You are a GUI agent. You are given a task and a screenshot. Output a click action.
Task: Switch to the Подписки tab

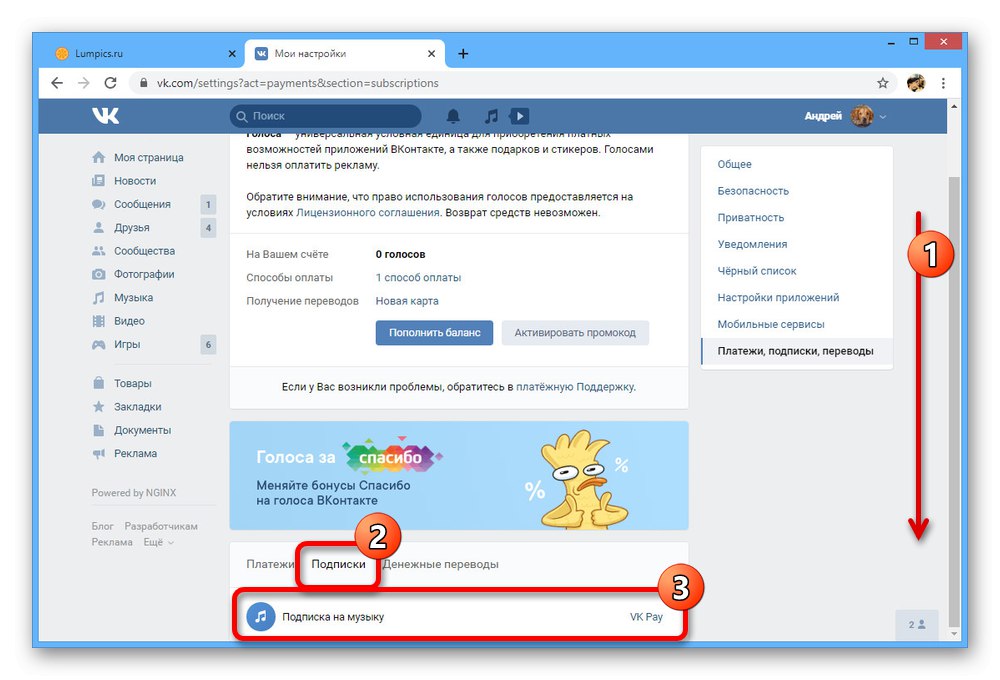click(x=338, y=564)
